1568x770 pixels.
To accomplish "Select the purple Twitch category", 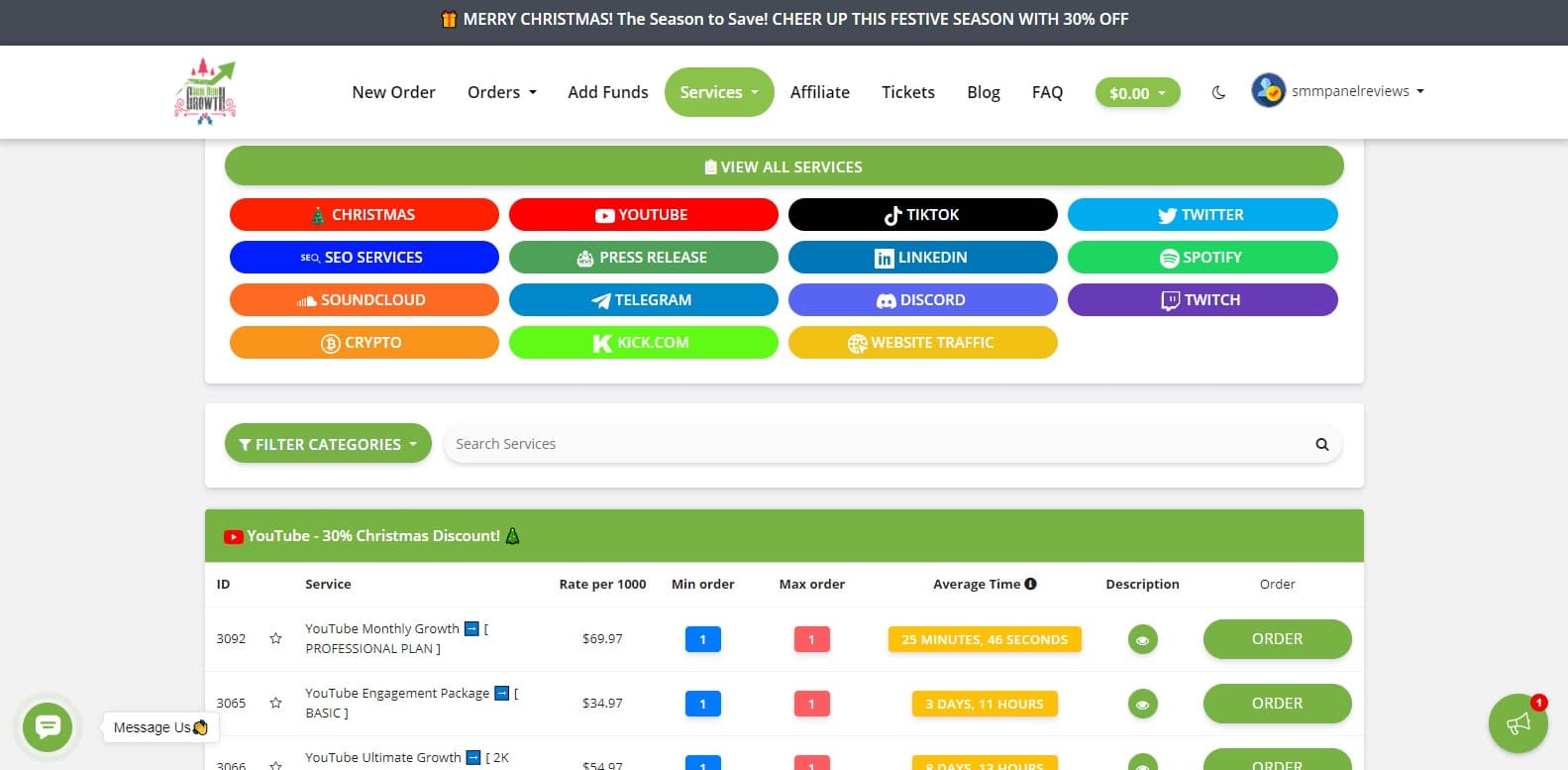I will [1202, 300].
